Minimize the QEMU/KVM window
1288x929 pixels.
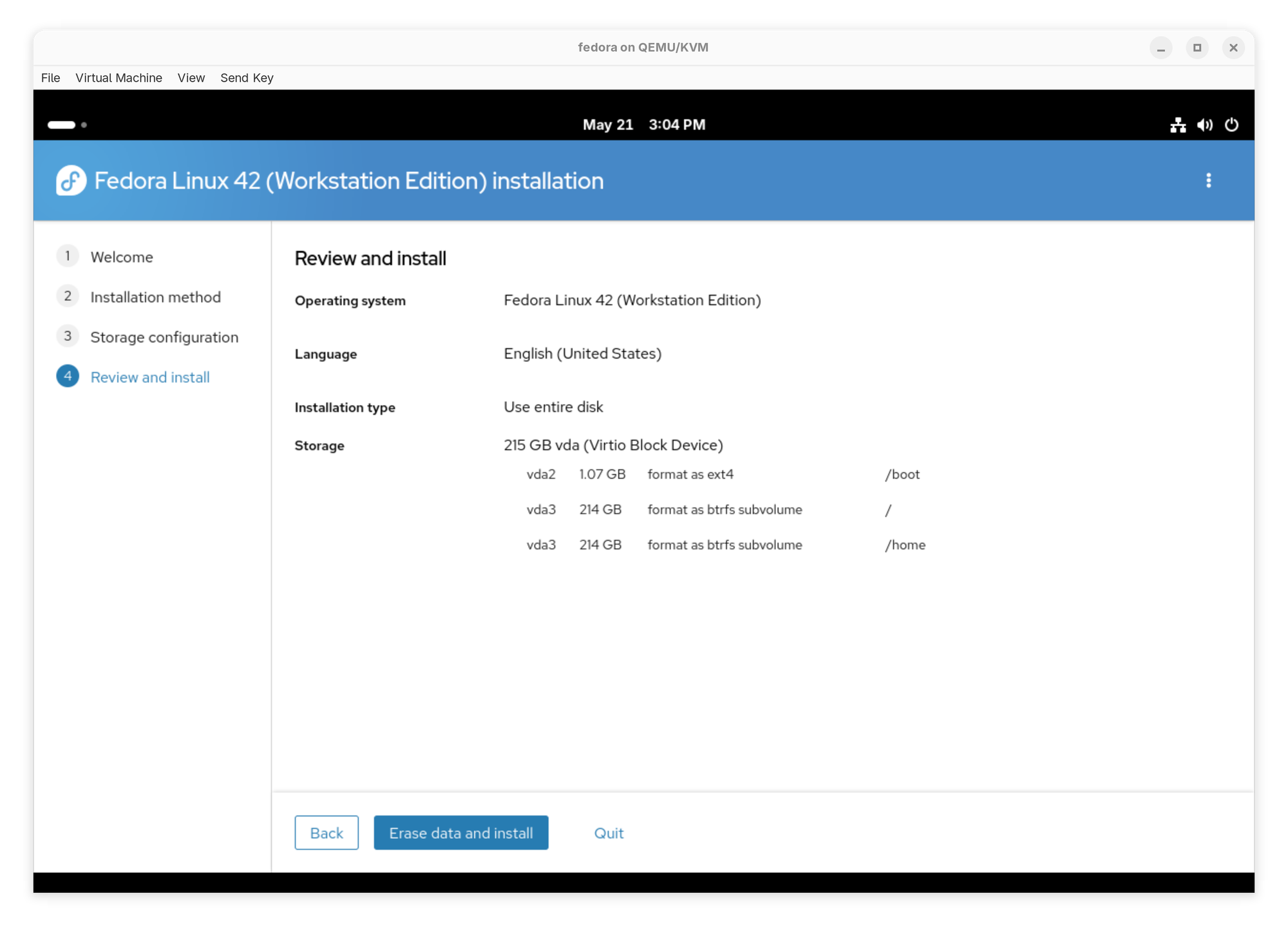1160,48
